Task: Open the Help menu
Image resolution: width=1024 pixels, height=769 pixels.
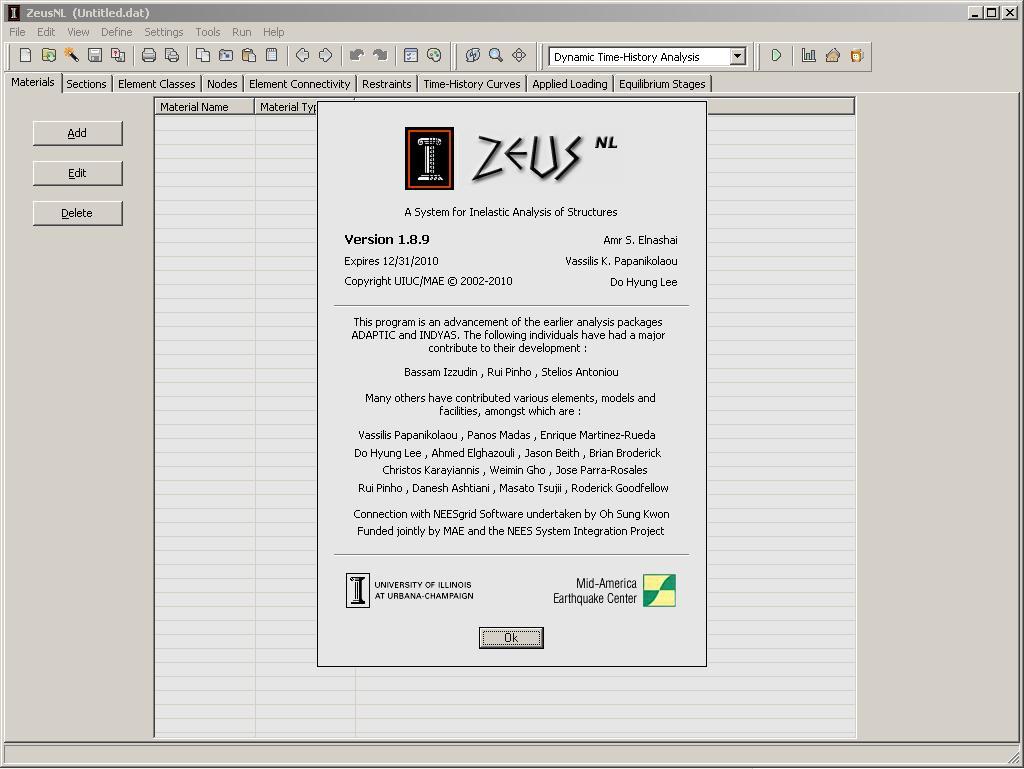Action: pyautogui.click(x=274, y=32)
